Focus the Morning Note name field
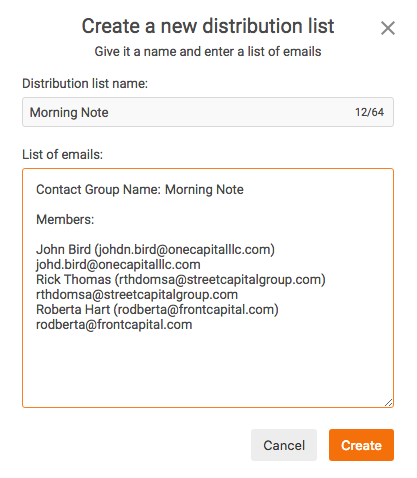This screenshot has width=417, height=478. [x=208, y=112]
